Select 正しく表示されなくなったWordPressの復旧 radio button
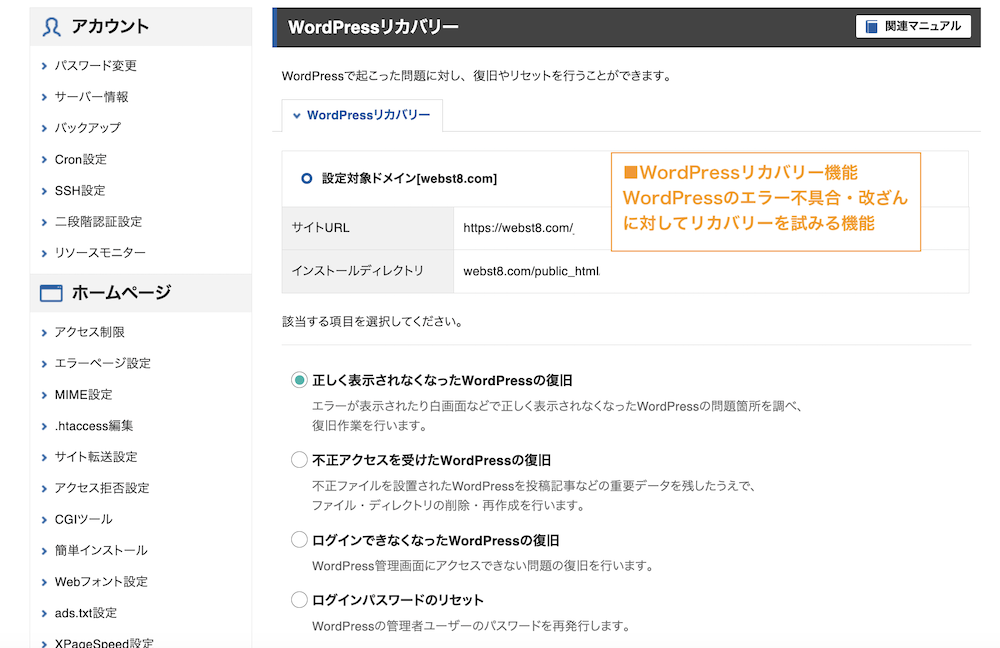1000x648 pixels. [x=299, y=380]
